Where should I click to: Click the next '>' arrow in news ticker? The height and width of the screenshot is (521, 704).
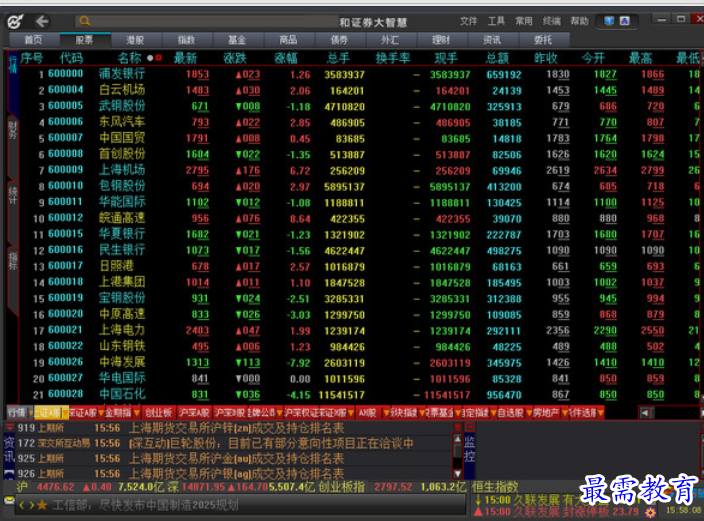pyautogui.click(x=31, y=505)
